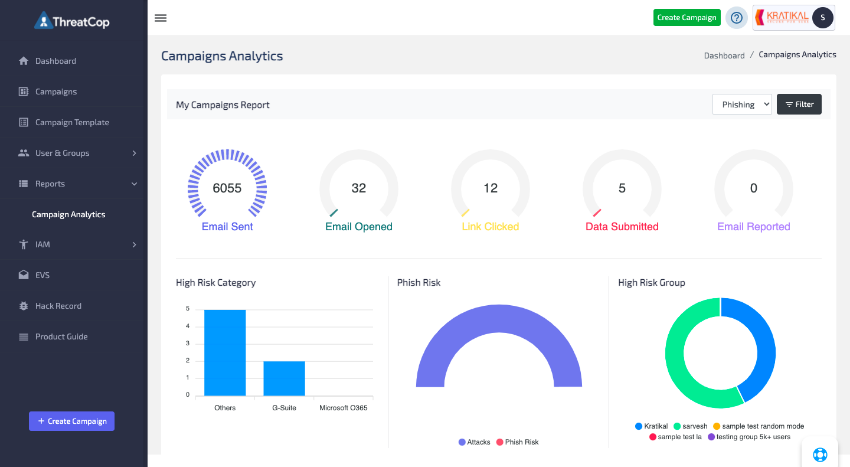The height and width of the screenshot is (467, 850).
Task: Collapse the Reports sidebar section
Action: click(x=134, y=184)
